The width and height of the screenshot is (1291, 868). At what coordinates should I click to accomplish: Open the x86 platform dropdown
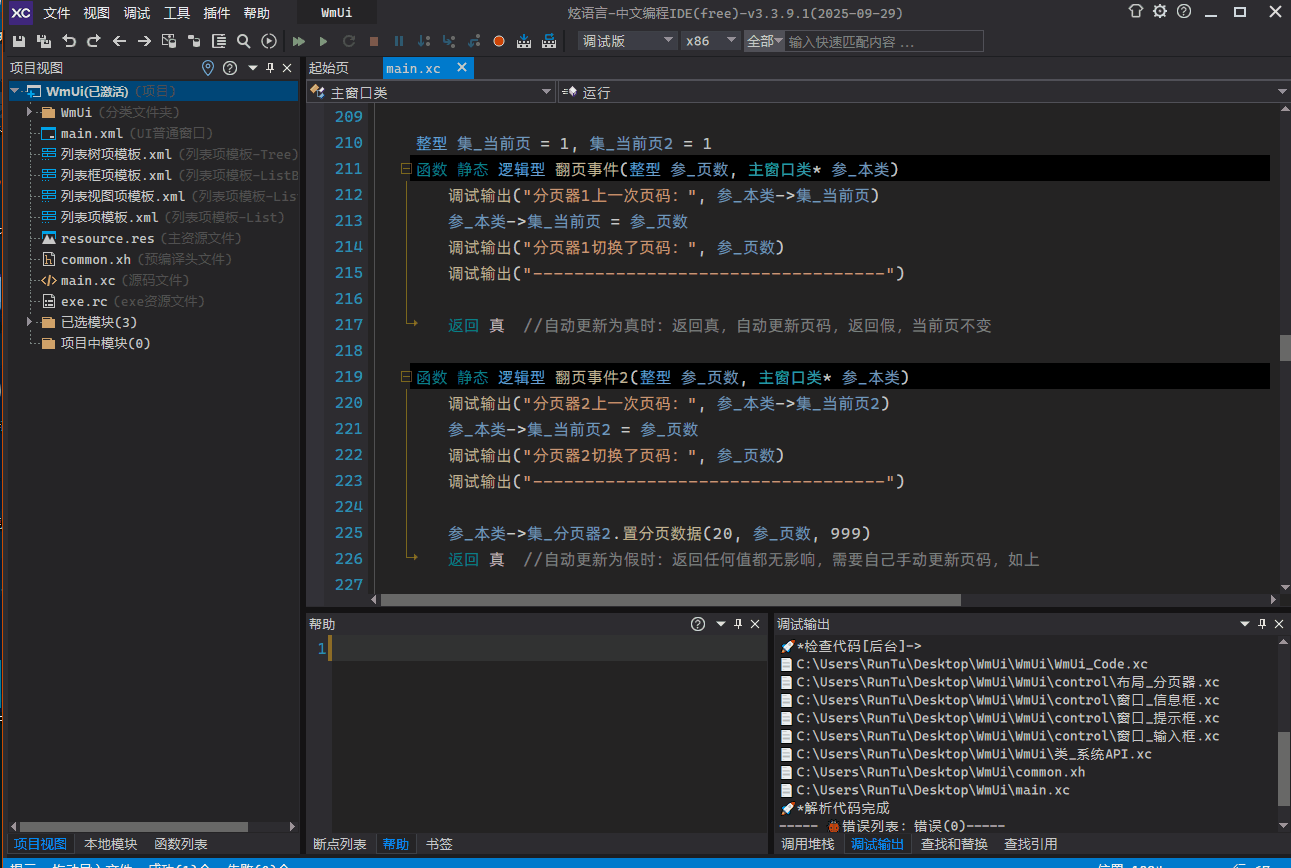711,41
